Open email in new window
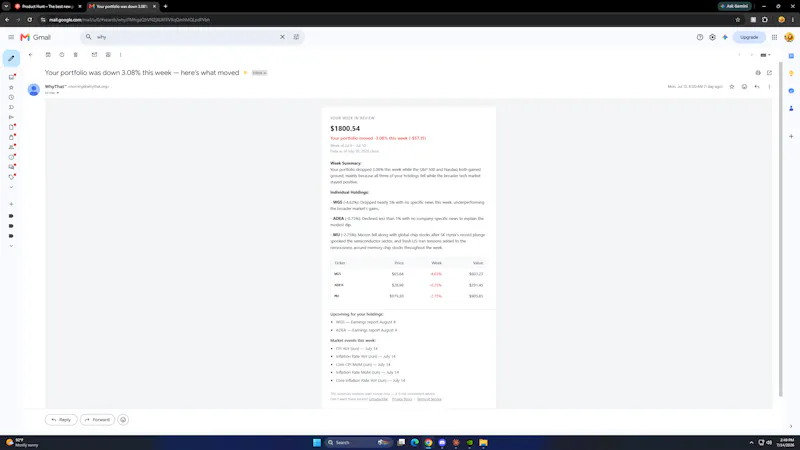800x450 pixels. (769, 73)
